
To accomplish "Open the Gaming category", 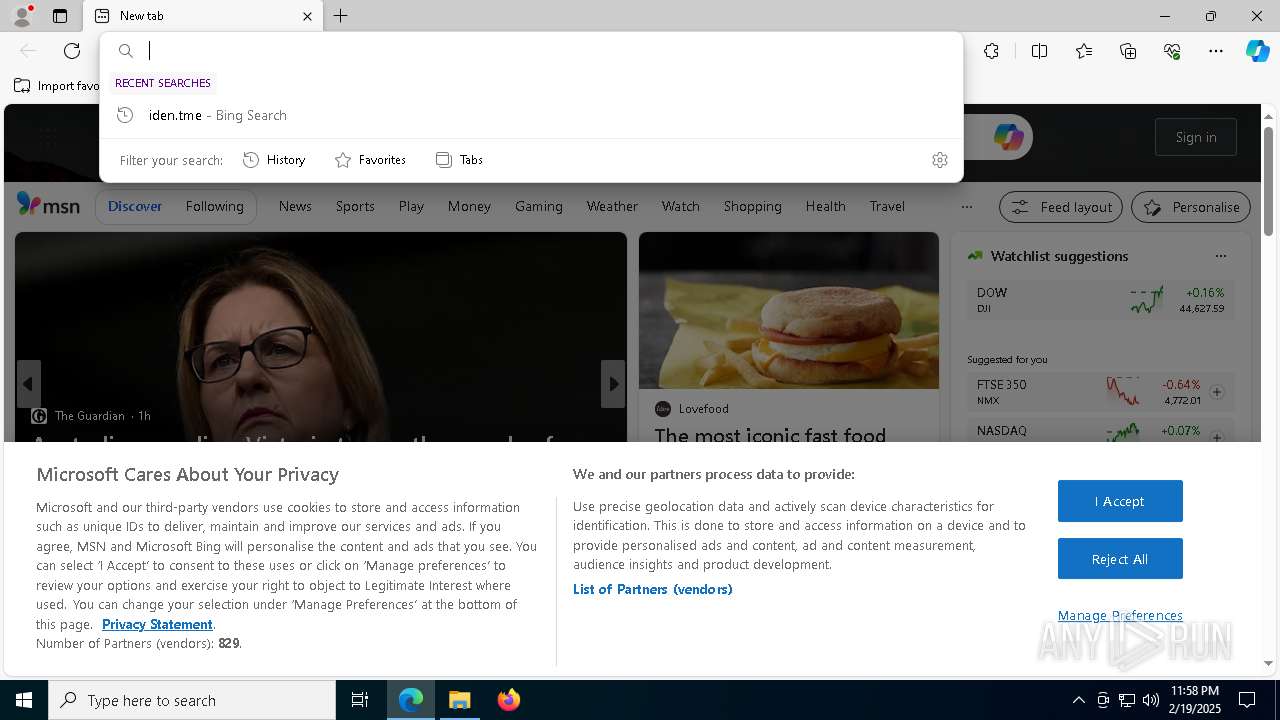I will pyautogui.click(x=539, y=206).
